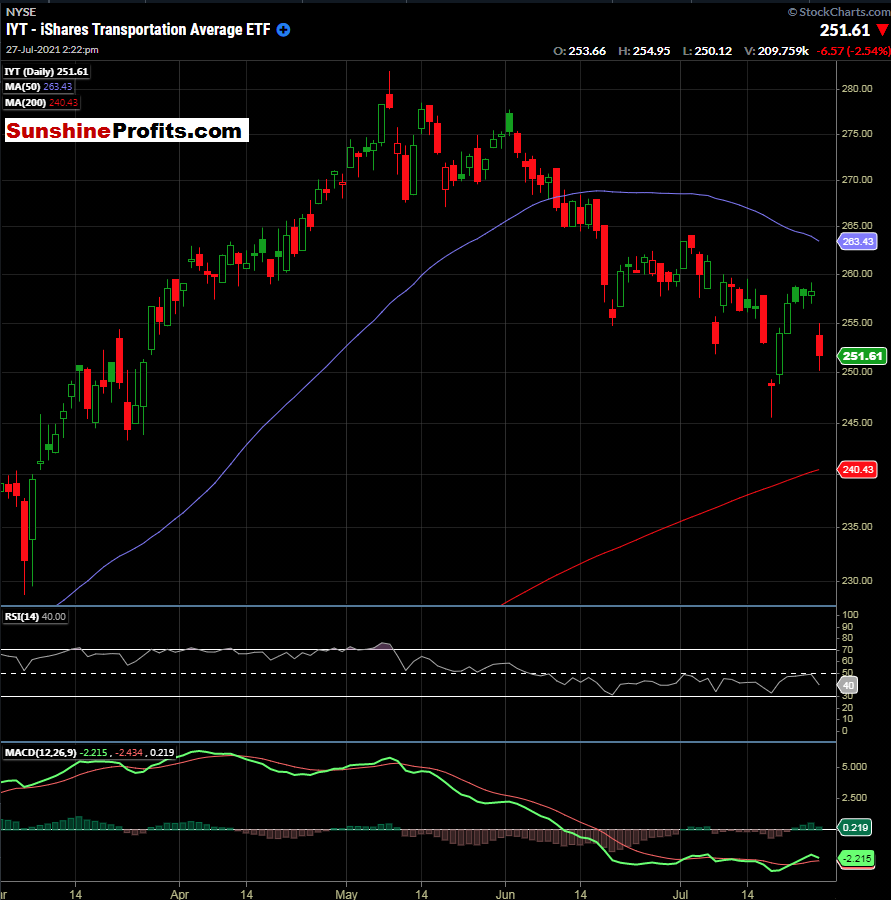893x900 pixels.
Task: Click the chart title IYT iShares Transportation Average ETF
Action: (138, 30)
